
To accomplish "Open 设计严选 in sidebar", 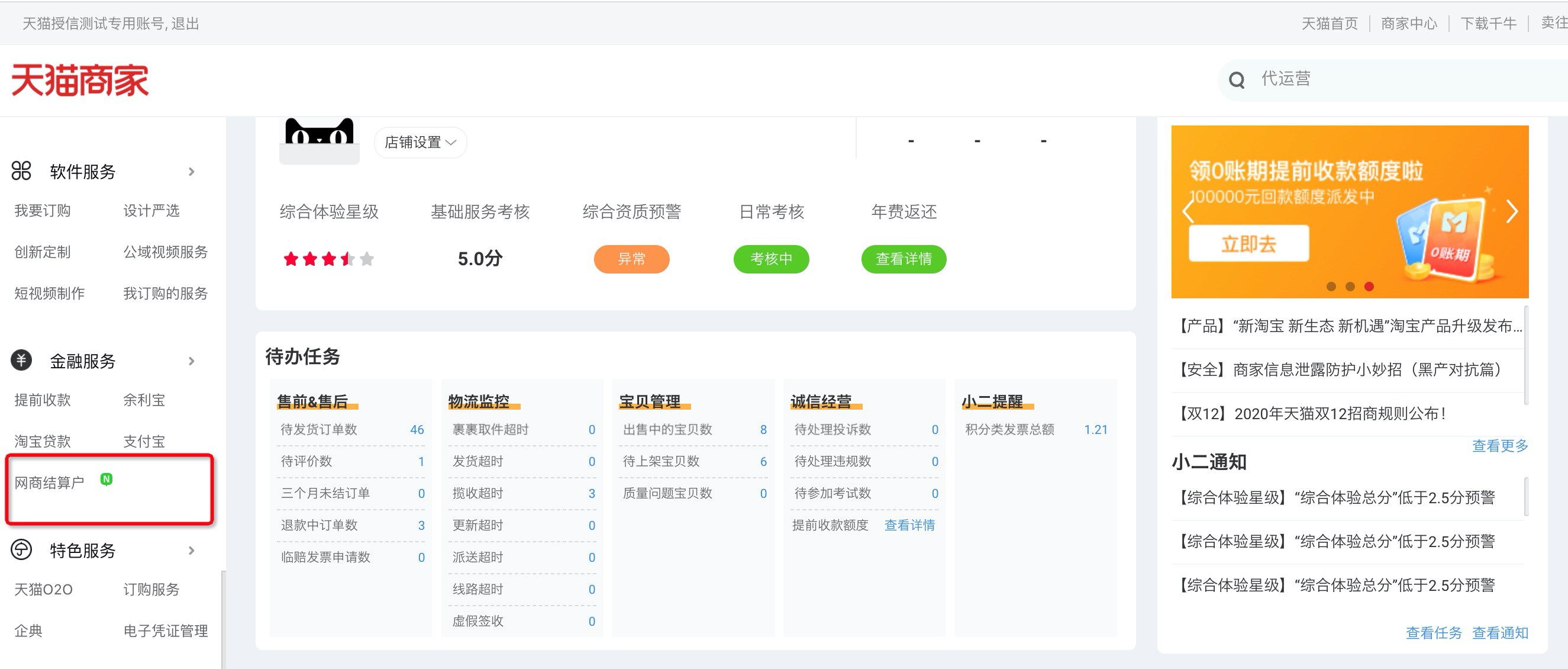I will (151, 211).
